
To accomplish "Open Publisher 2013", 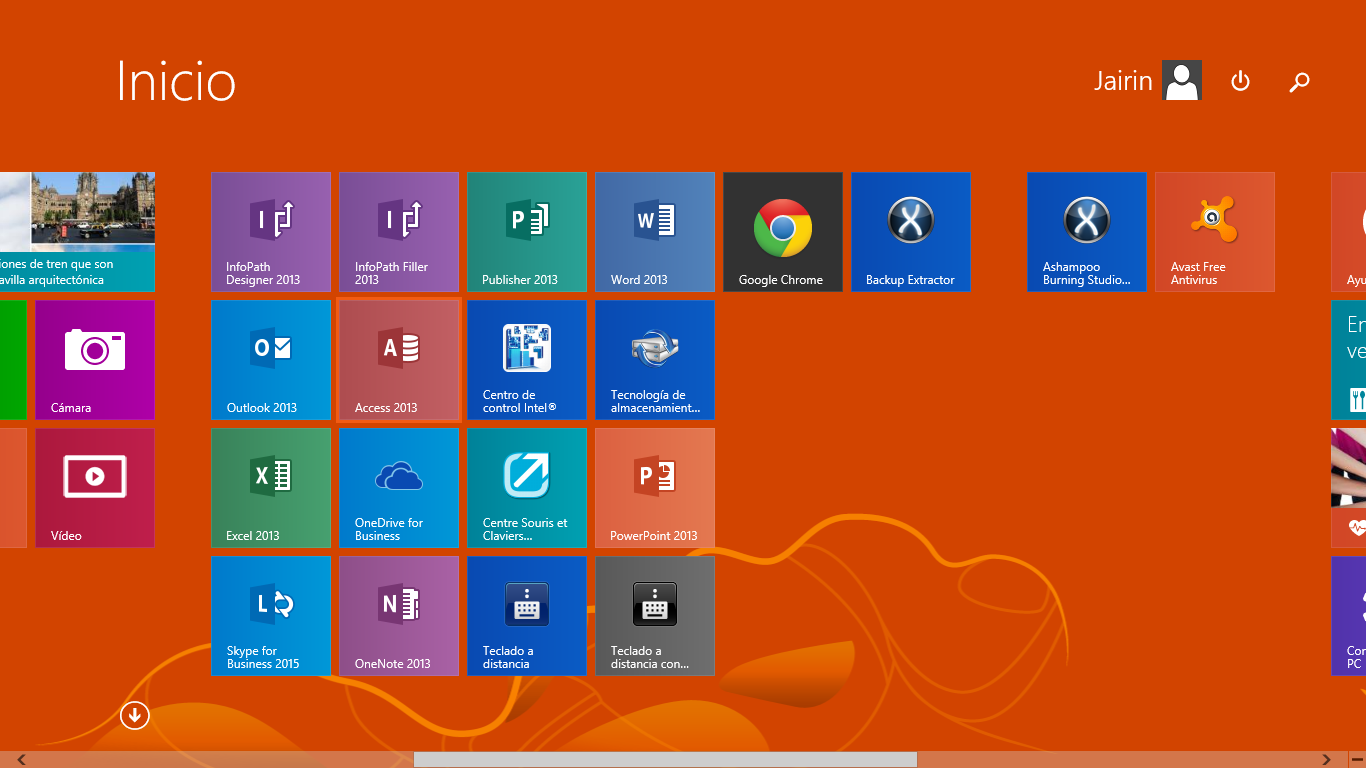I will click(x=527, y=231).
